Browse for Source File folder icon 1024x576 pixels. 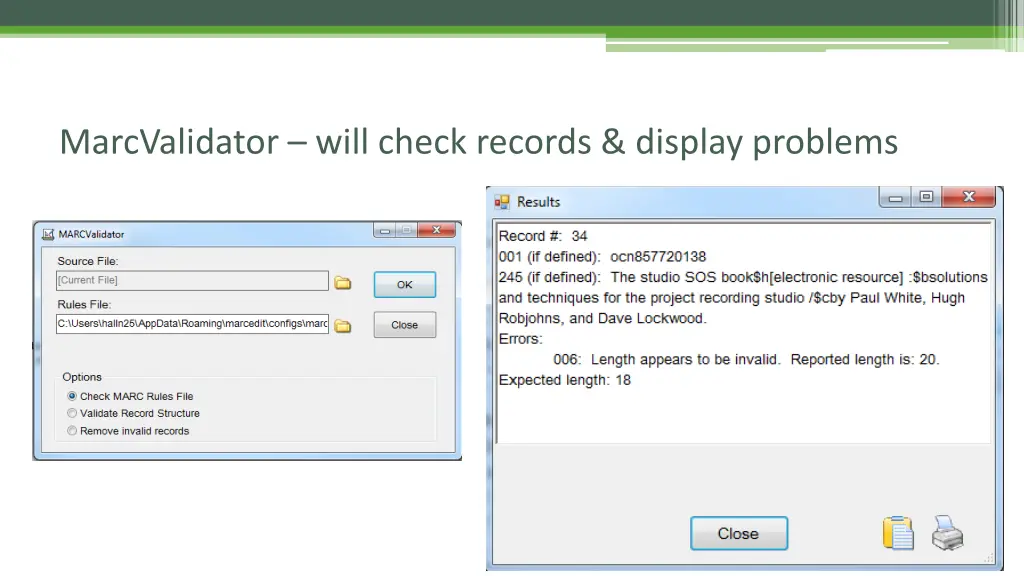[x=343, y=283]
